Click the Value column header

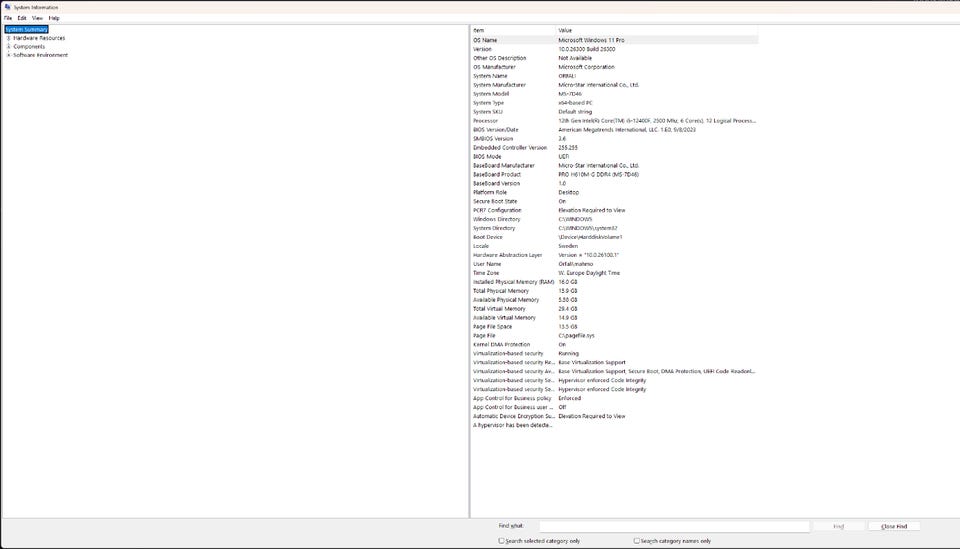coord(657,30)
